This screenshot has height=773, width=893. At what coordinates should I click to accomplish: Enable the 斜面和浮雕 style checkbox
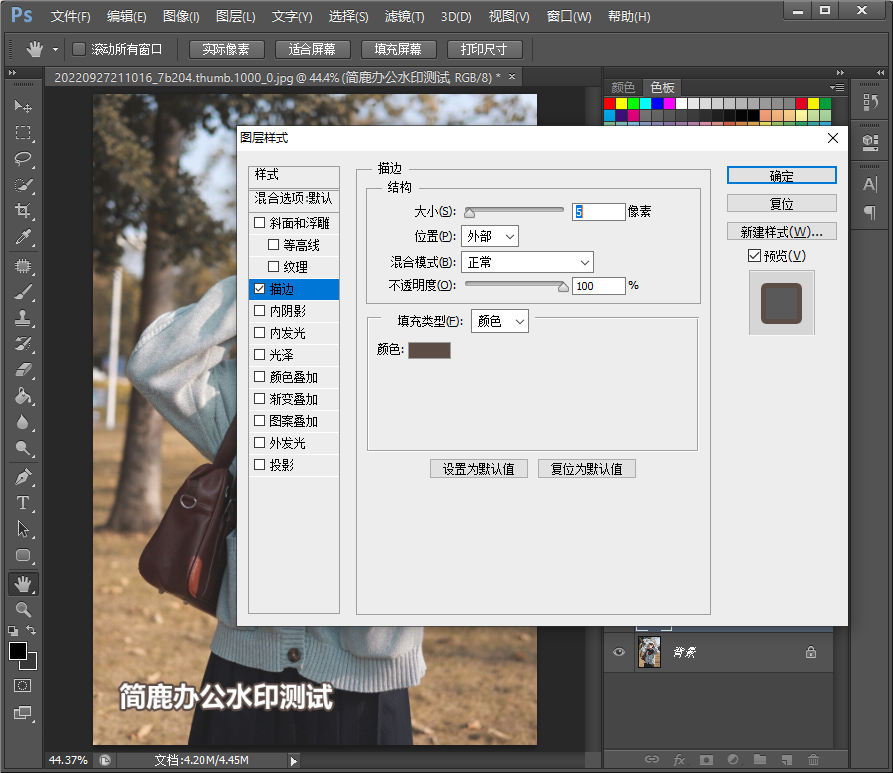[x=260, y=223]
